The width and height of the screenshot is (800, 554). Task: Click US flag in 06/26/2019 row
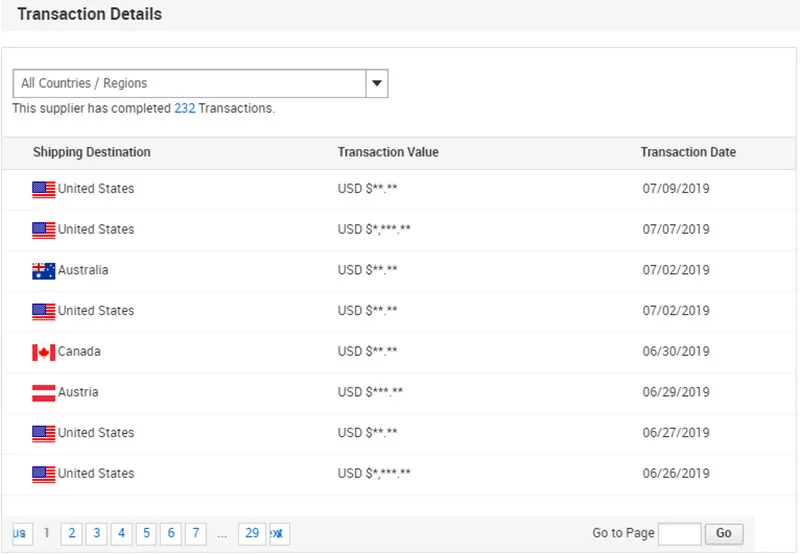click(x=43, y=474)
